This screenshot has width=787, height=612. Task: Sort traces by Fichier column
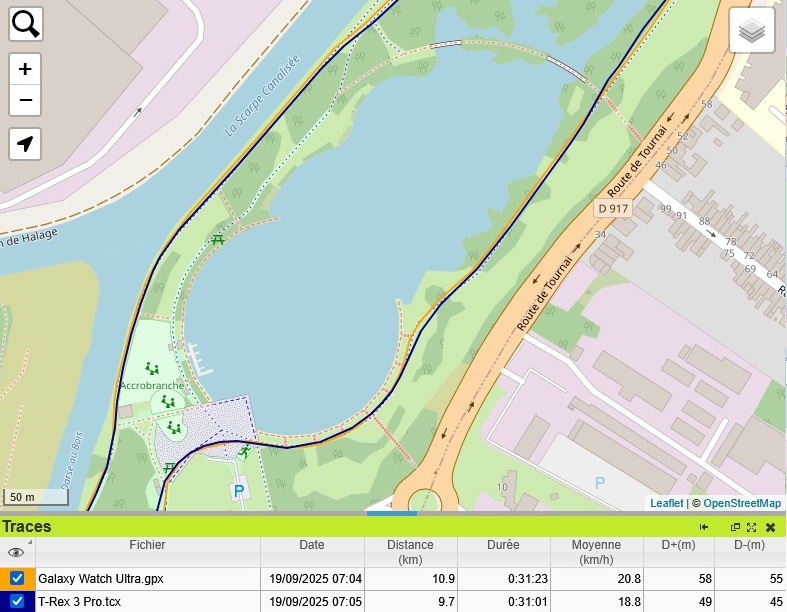(147, 545)
